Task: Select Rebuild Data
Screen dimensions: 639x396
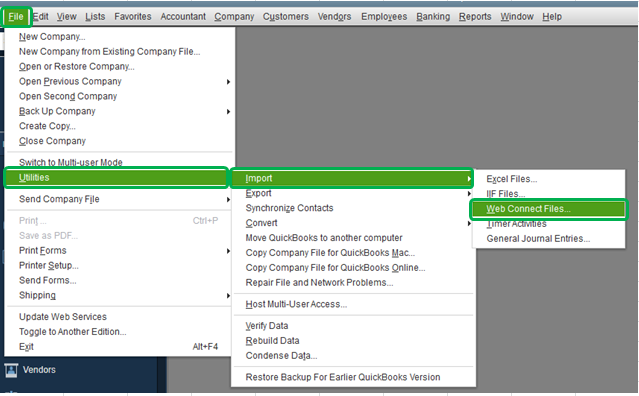Action: (353, 341)
